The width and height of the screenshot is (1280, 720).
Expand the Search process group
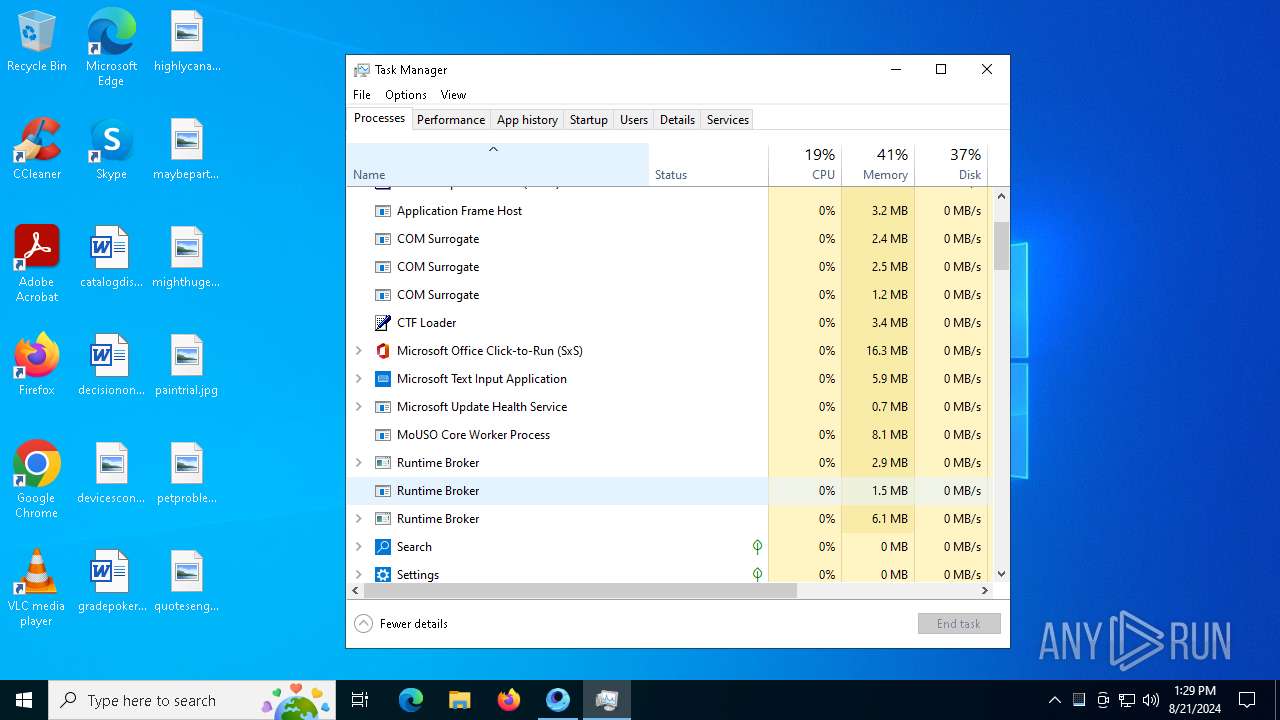(x=359, y=547)
